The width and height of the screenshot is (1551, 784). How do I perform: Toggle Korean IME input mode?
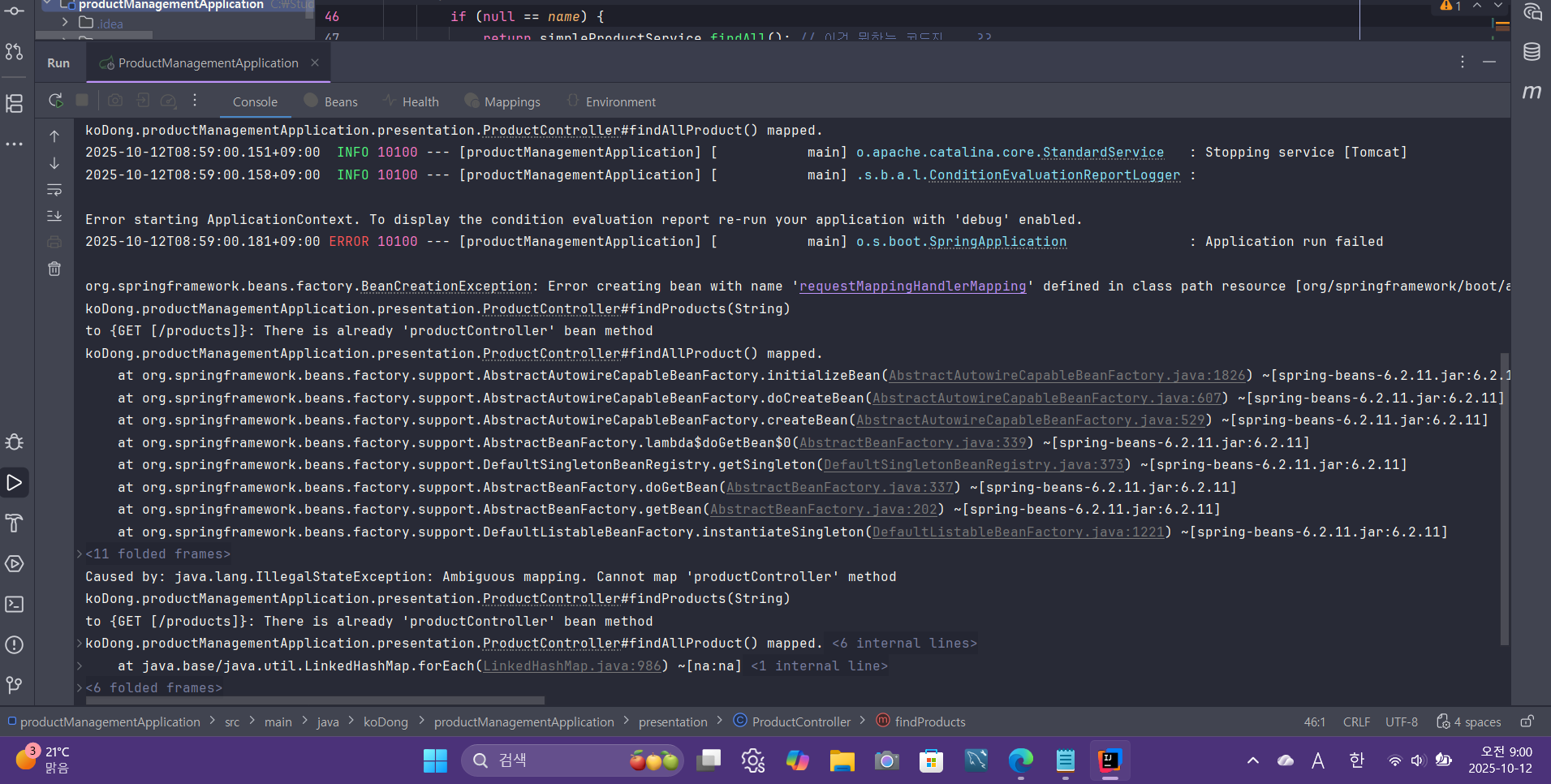1356,760
